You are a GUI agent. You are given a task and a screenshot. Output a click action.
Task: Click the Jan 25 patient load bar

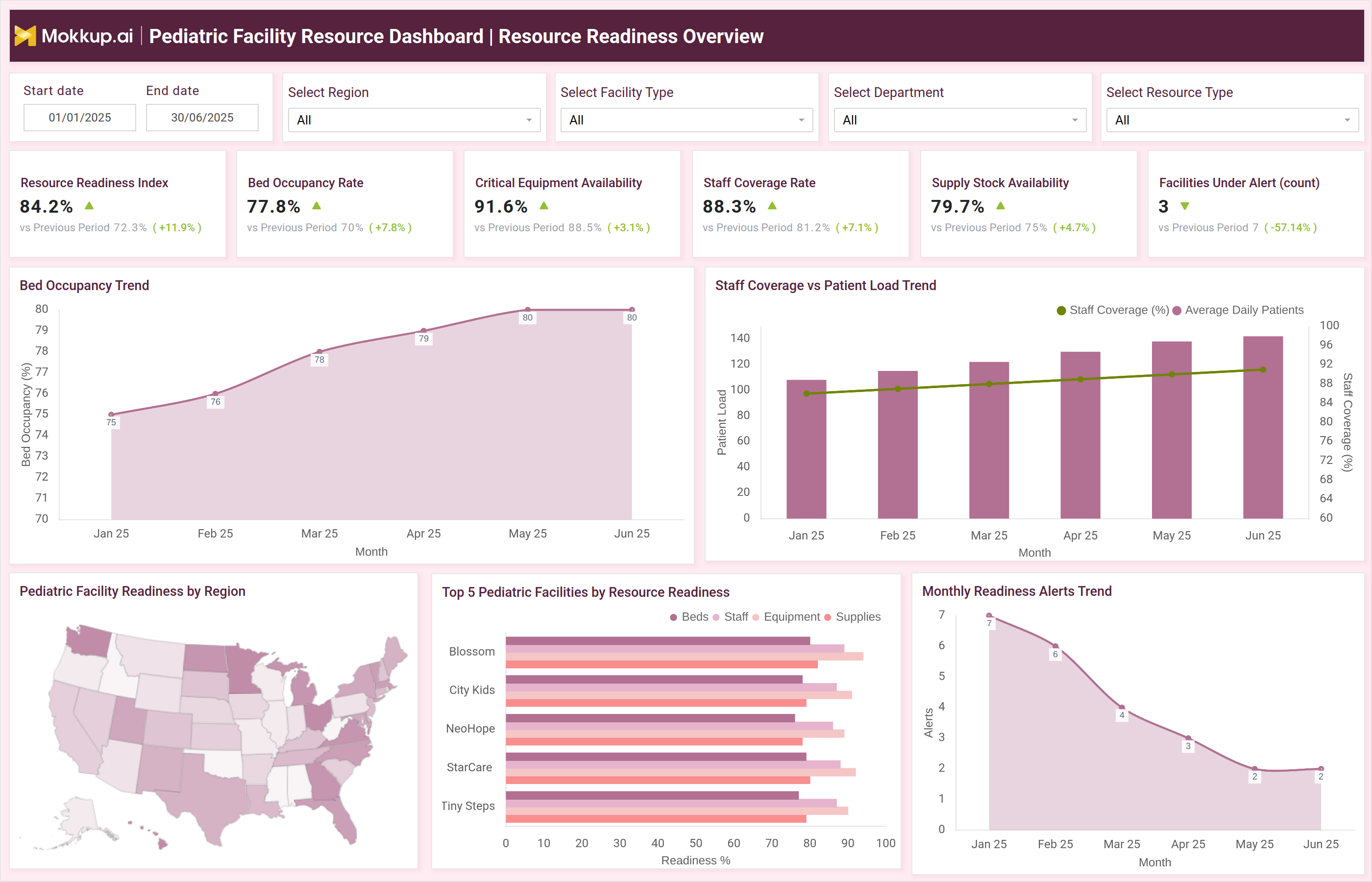(806, 449)
